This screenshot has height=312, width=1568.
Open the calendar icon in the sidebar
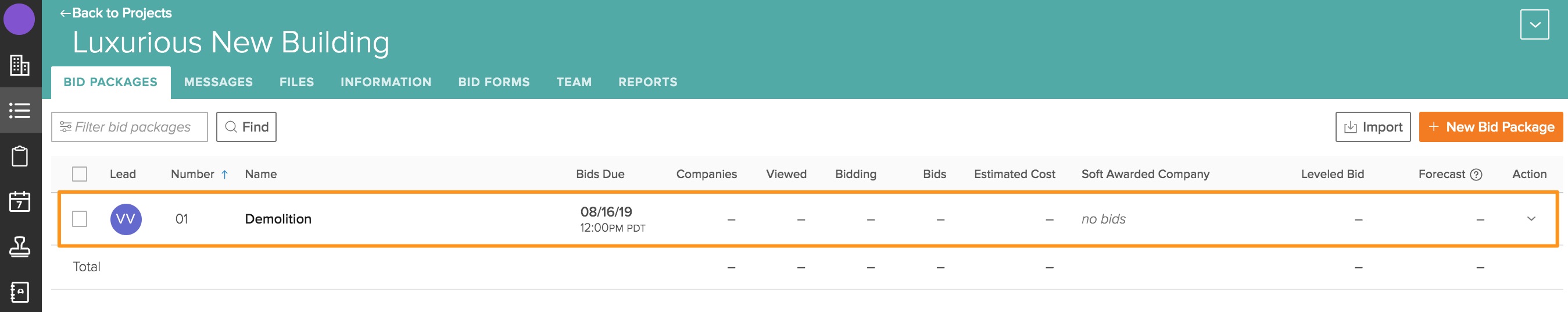tap(20, 201)
